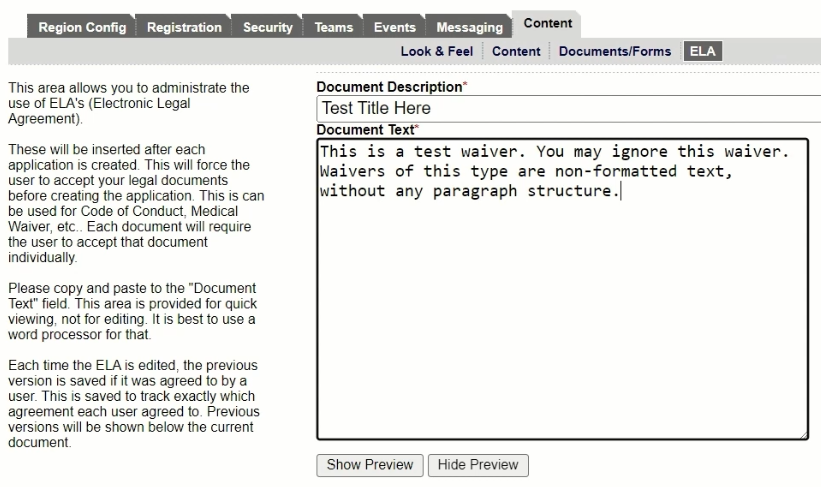Open the Look & Feel sub-tab
This screenshot has width=821, height=487.
437,51
